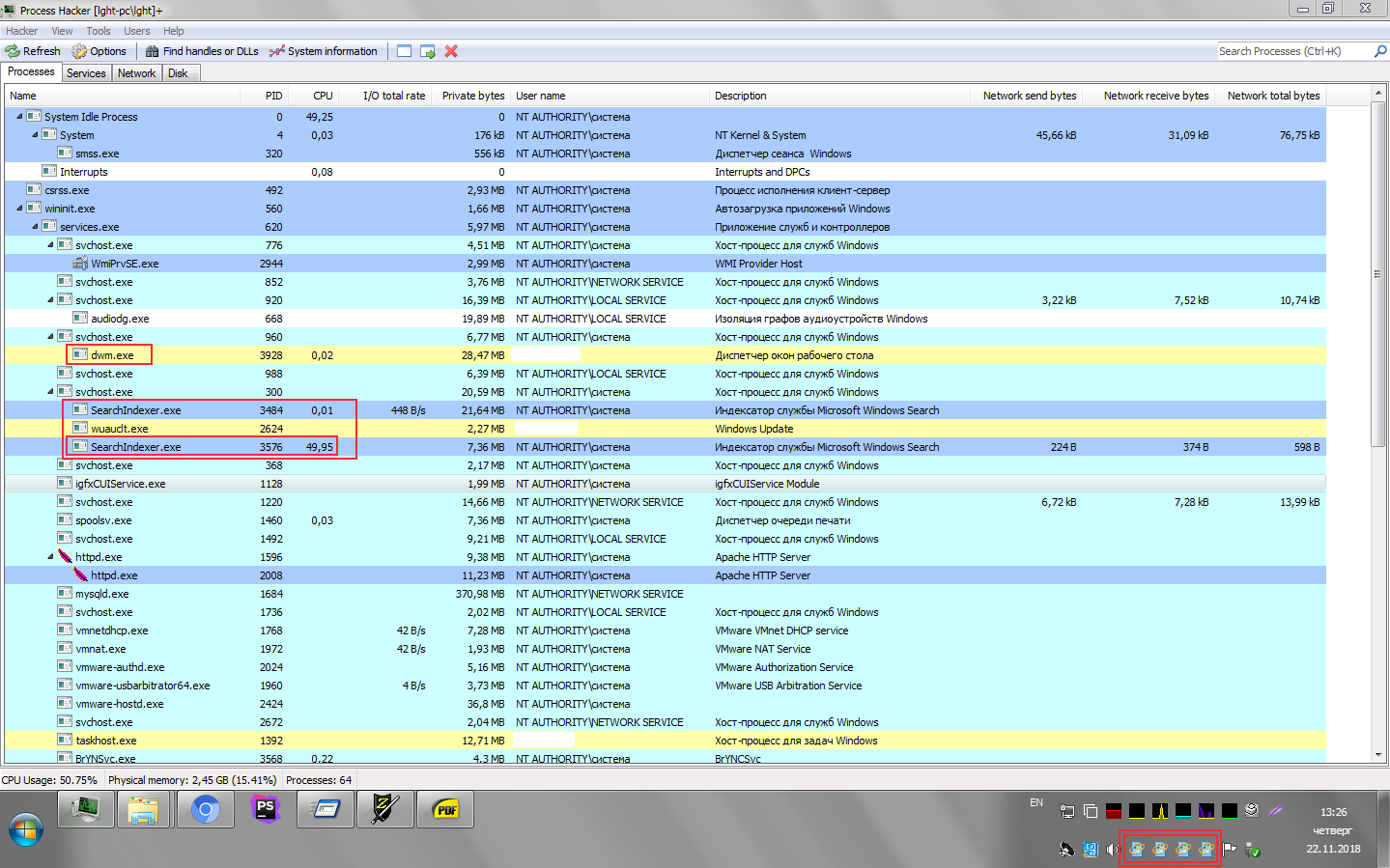This screenshot has width=1390, height=868.
Task: Switch to the Services tab
Action: pyautogui.click(x=86, y=73)
